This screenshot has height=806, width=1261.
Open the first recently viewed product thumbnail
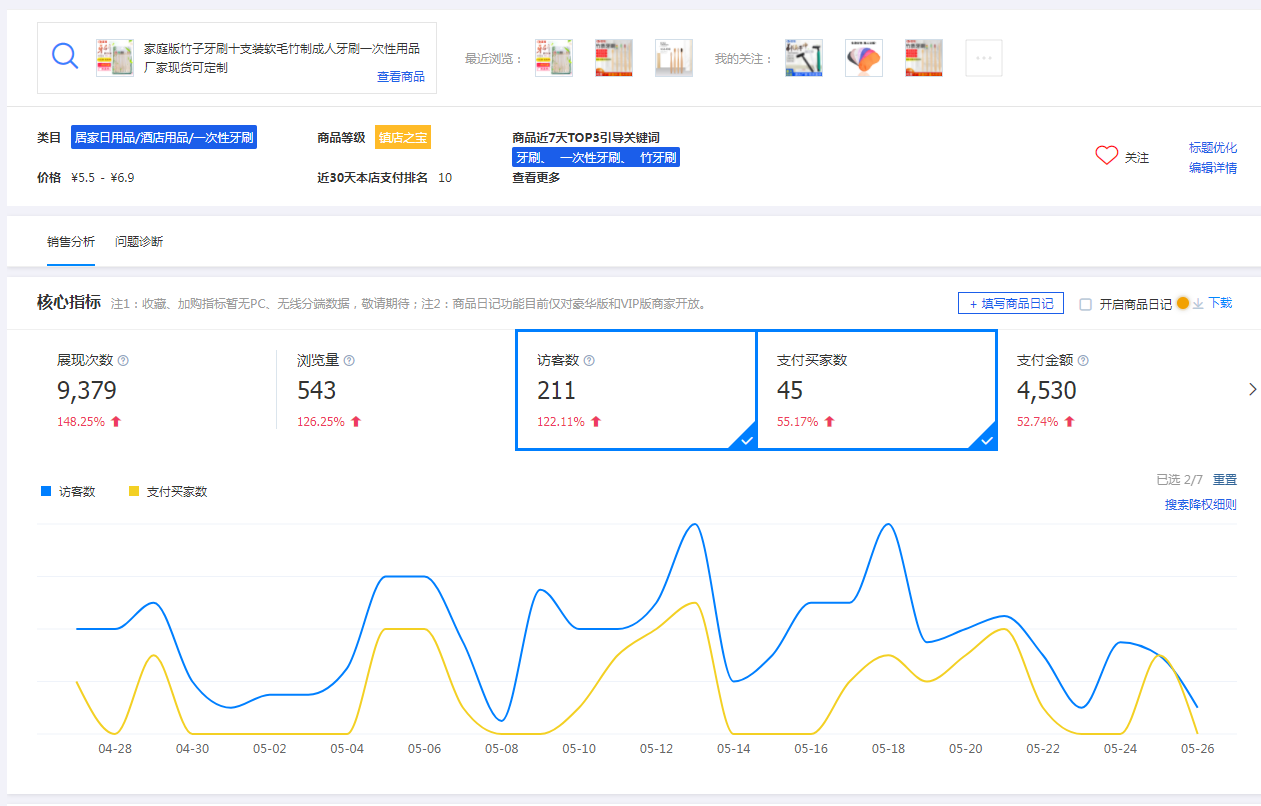coord(554,58)
